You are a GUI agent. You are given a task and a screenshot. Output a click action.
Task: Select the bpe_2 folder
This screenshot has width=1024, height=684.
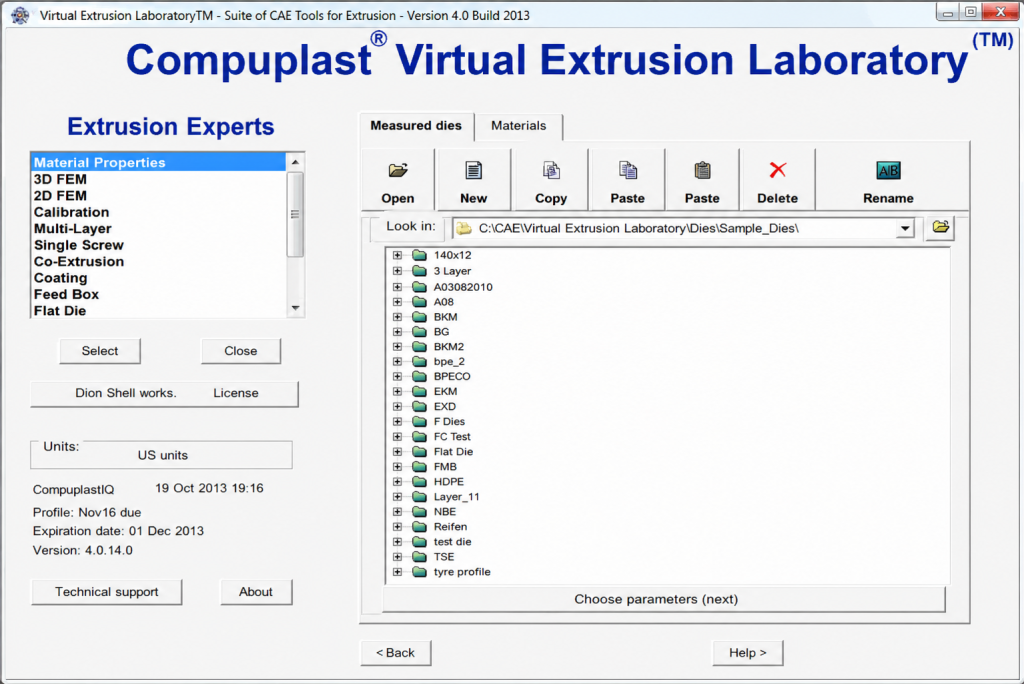(x=449, y=362)
